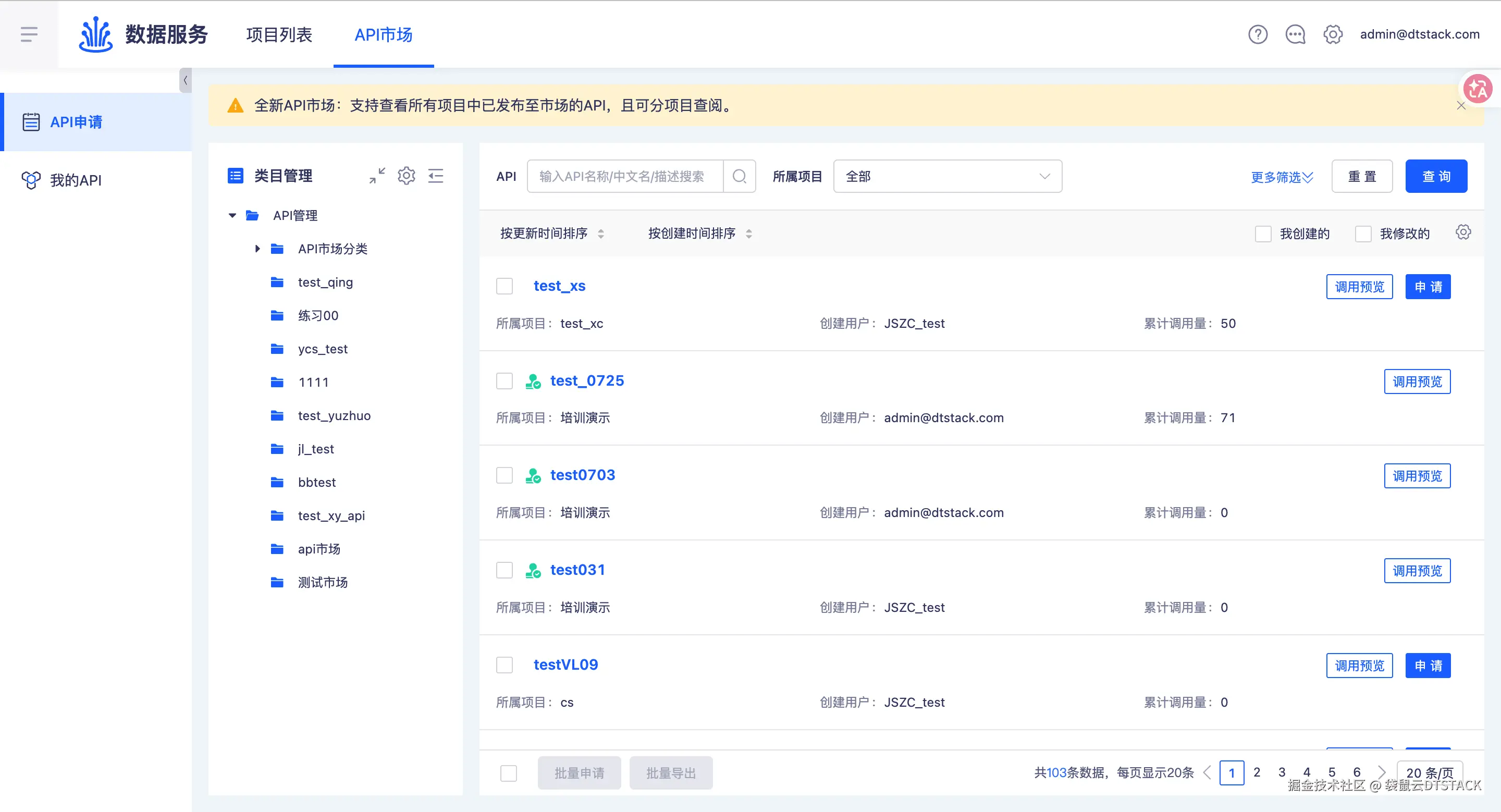Viewport: 1501px width, 812px height.
Task: Click the translate floating icon
Action: (x=1478, y=89)
